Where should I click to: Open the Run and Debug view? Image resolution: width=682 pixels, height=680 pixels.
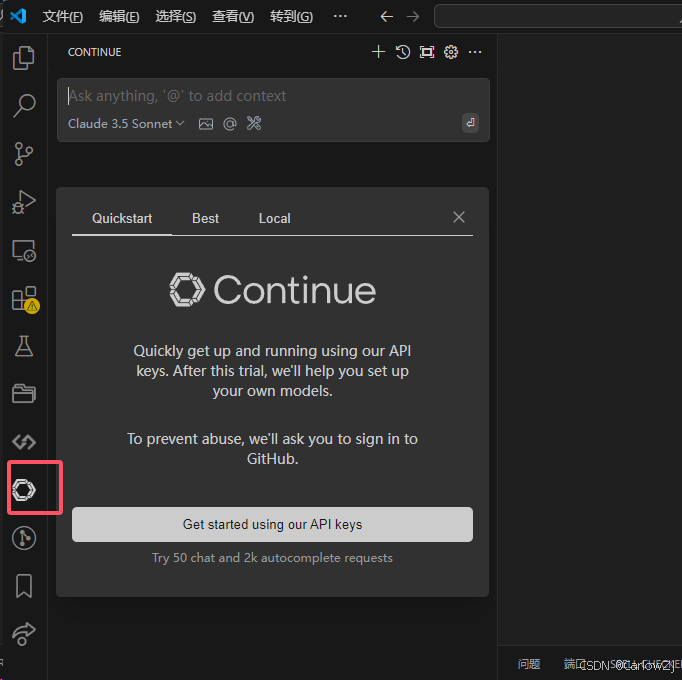pos(23,202)
